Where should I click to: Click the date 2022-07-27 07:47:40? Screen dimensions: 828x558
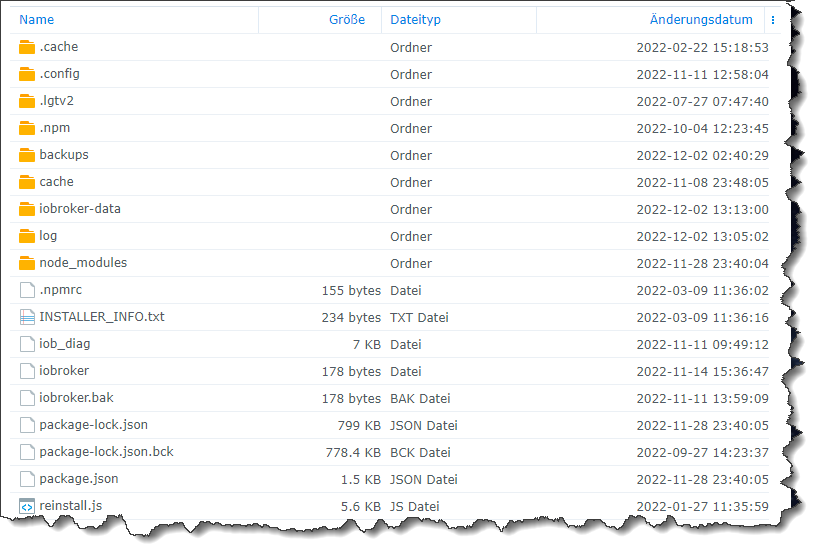702,101
